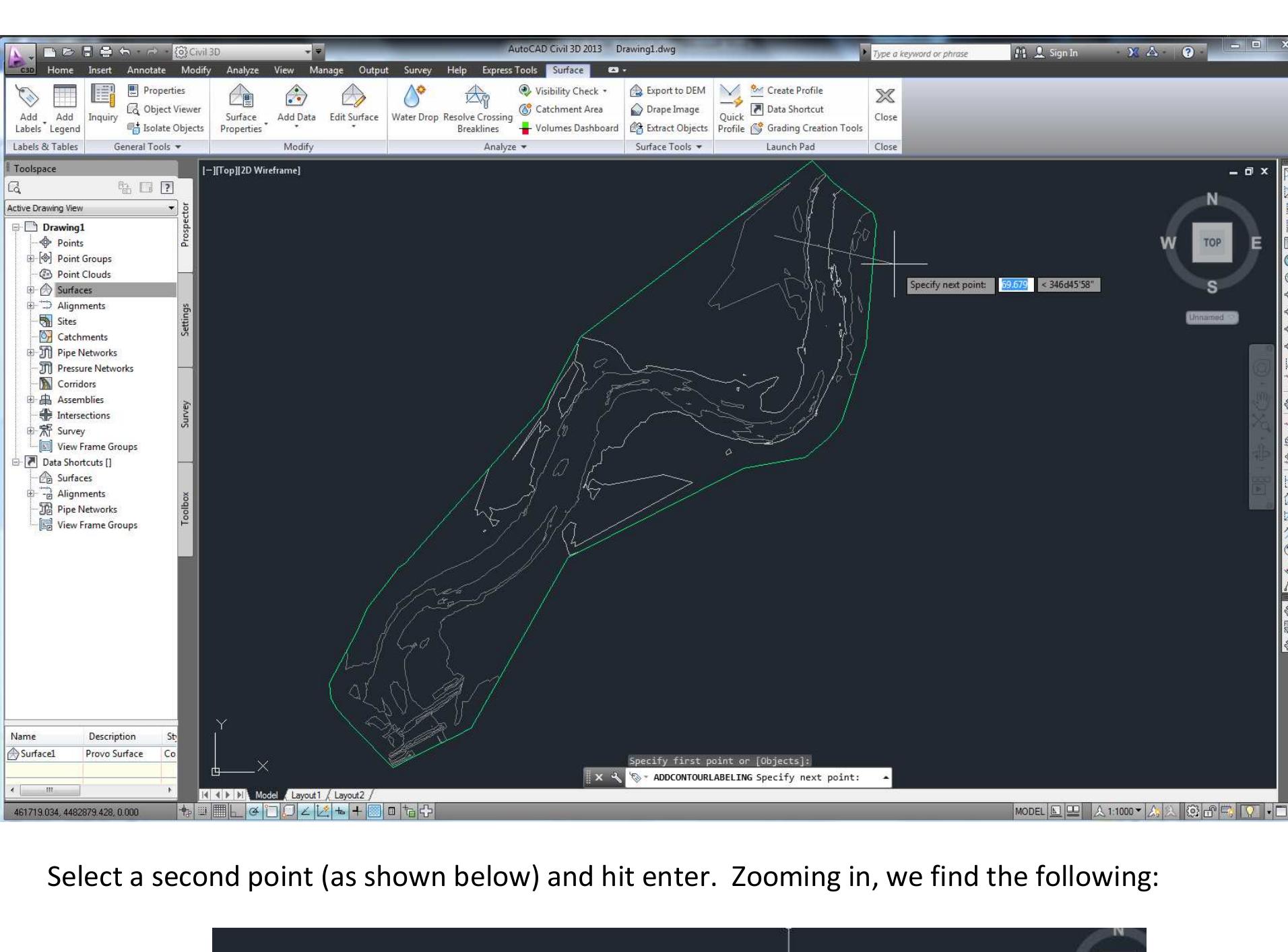
Task: Open the surface Properties palette
Action: pos(156,90)
